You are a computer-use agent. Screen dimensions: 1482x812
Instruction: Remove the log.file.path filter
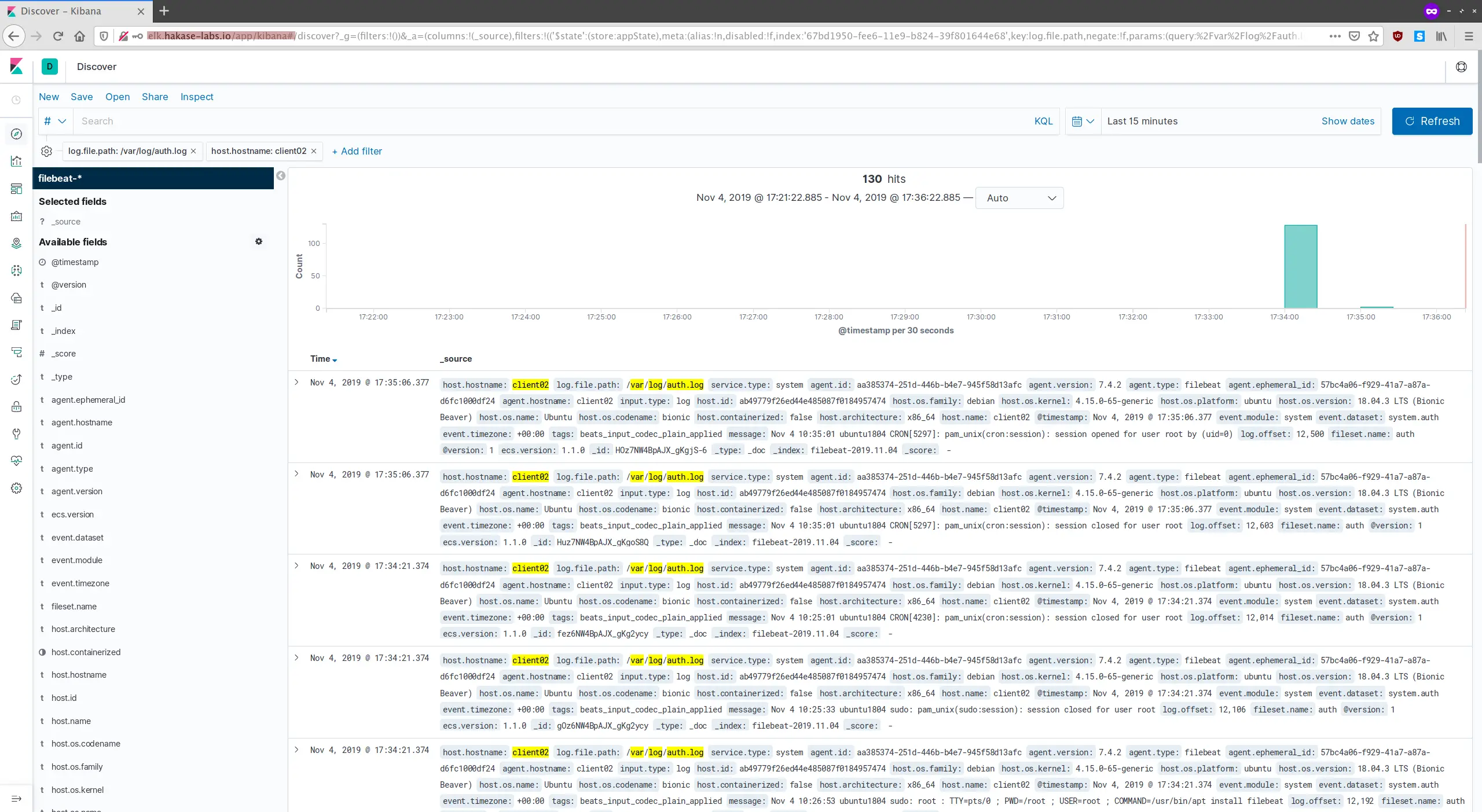click(193, 151)
